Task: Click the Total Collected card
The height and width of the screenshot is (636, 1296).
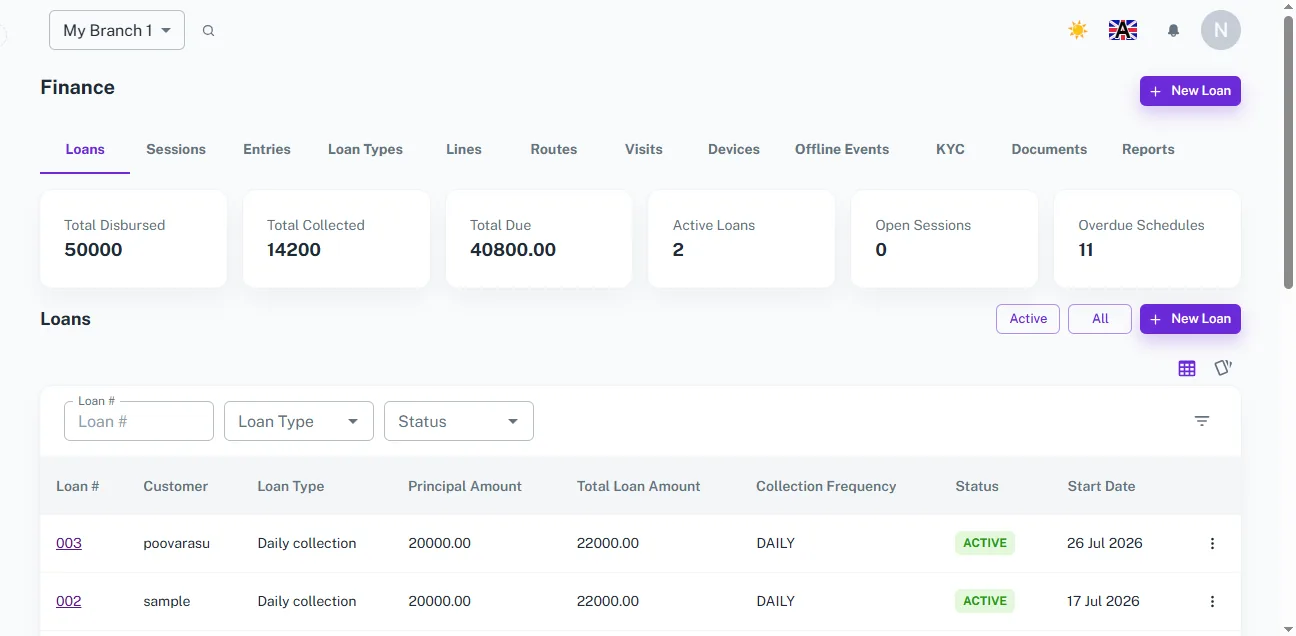Action: 336,239
